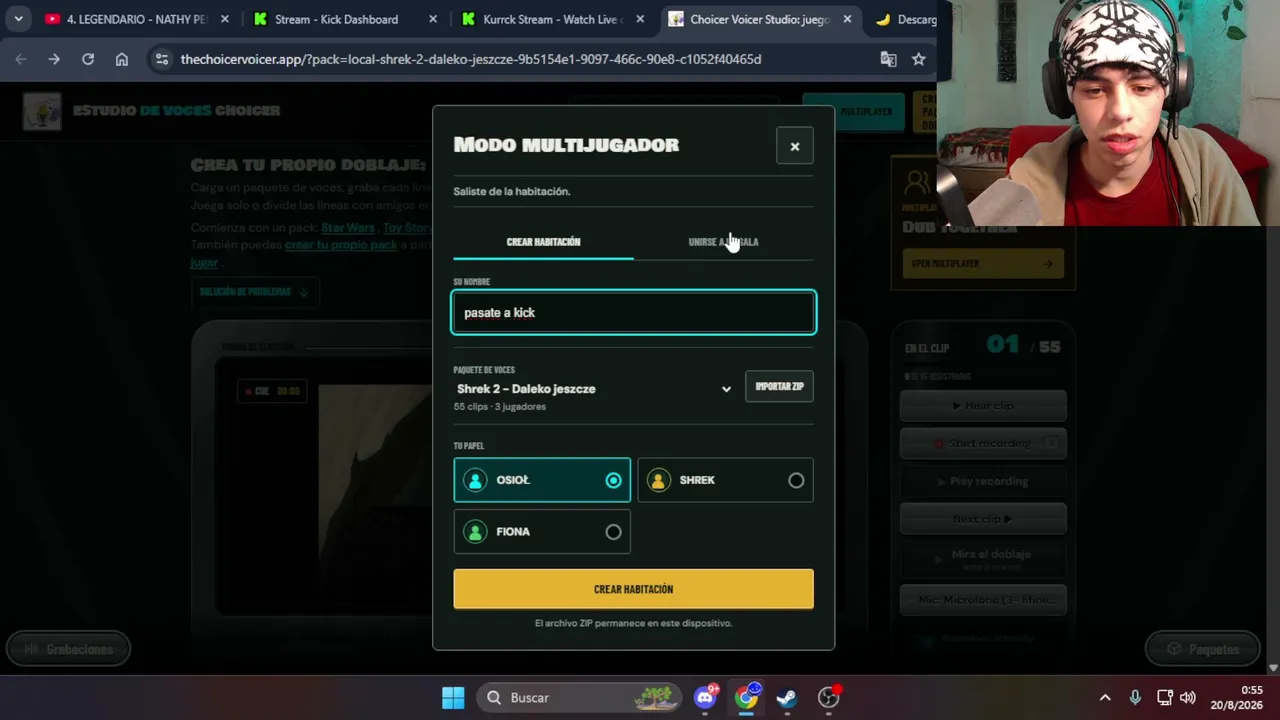Open the Grabaciones panel

click(x=68, y=650)
